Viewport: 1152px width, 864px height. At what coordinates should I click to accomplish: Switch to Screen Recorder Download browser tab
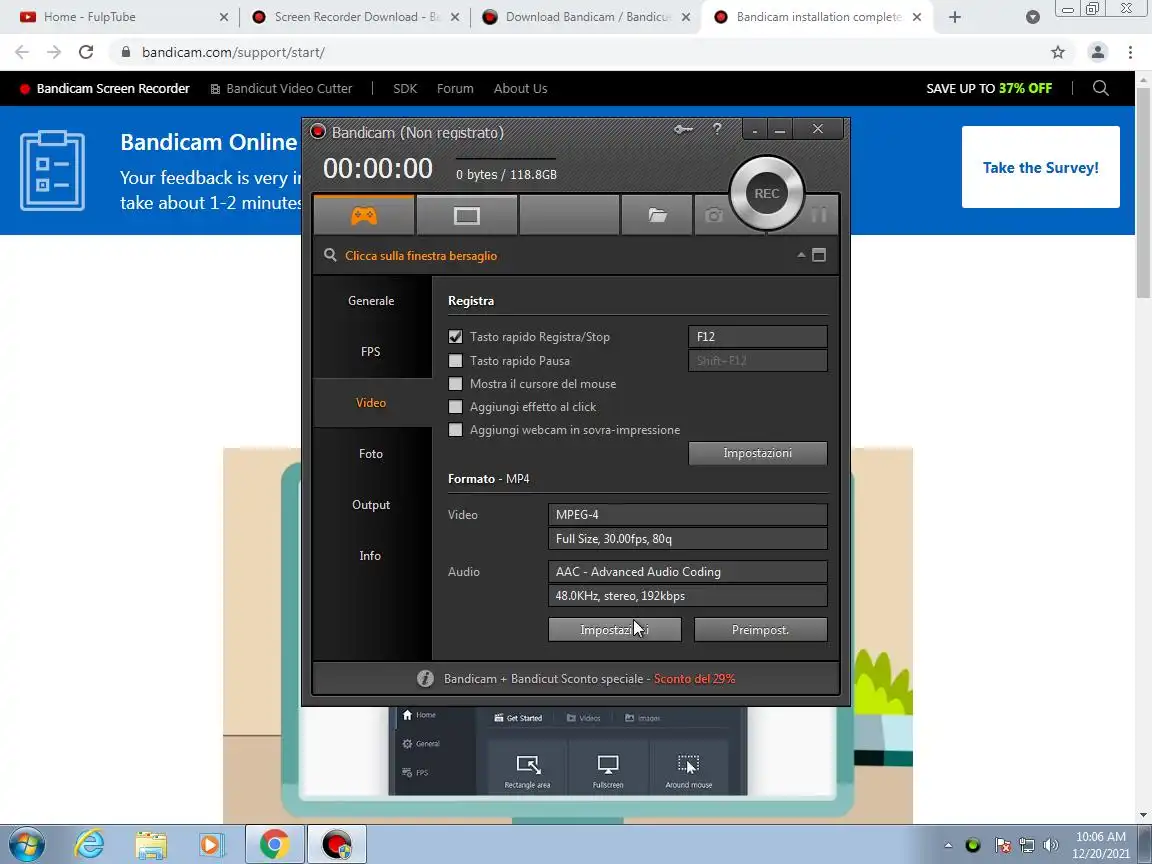[x=353, y=17]
